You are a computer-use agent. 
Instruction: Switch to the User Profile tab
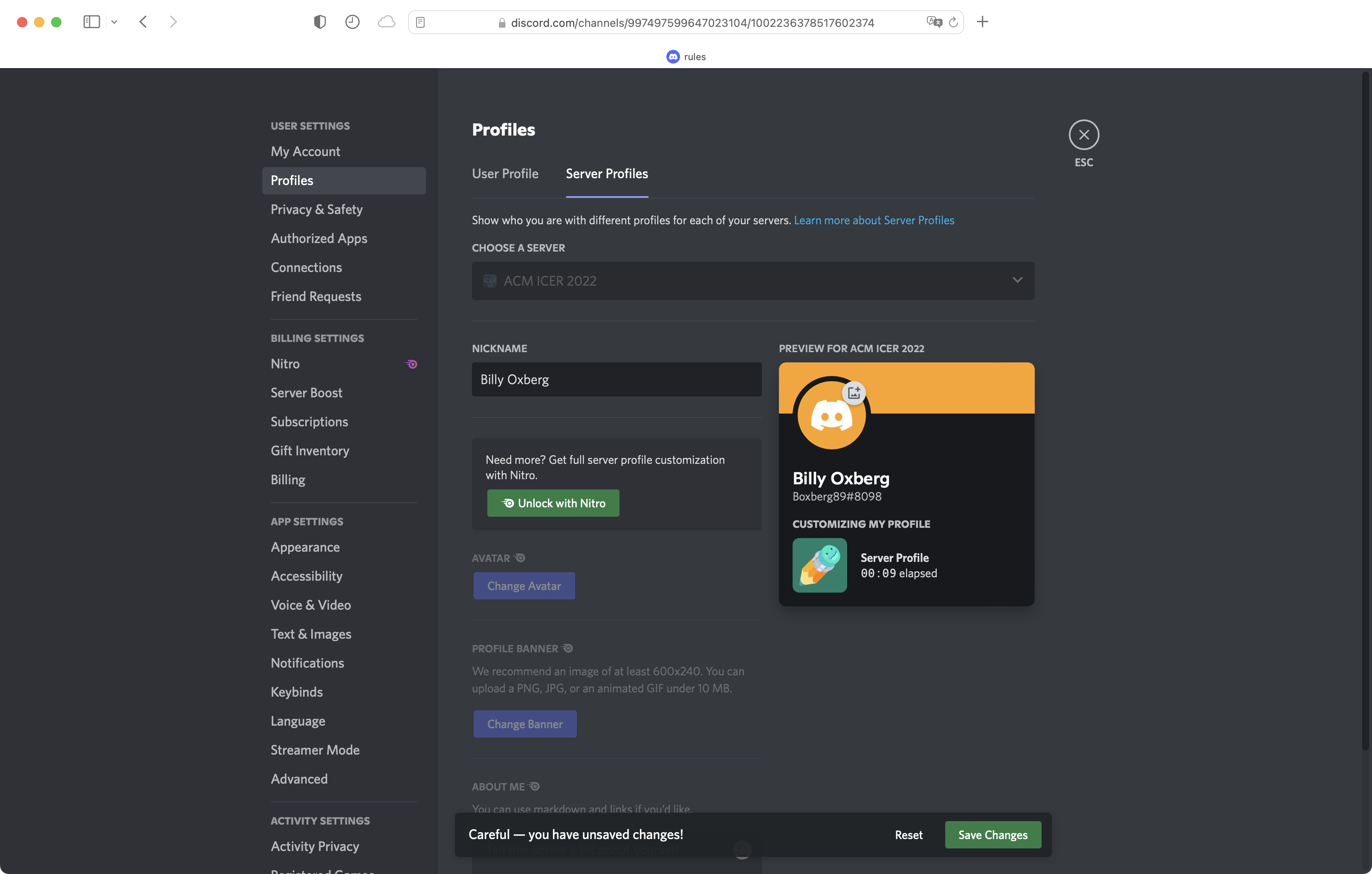click(x=505, y=174)
